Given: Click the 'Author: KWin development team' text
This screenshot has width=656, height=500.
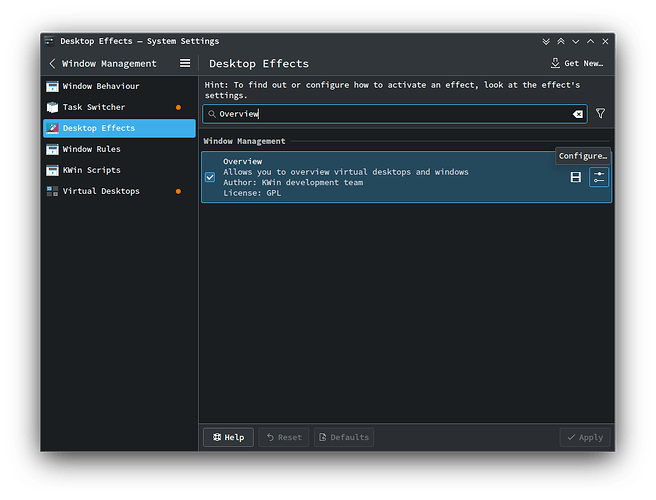Looking at the screenshot, I should (293, 182).
